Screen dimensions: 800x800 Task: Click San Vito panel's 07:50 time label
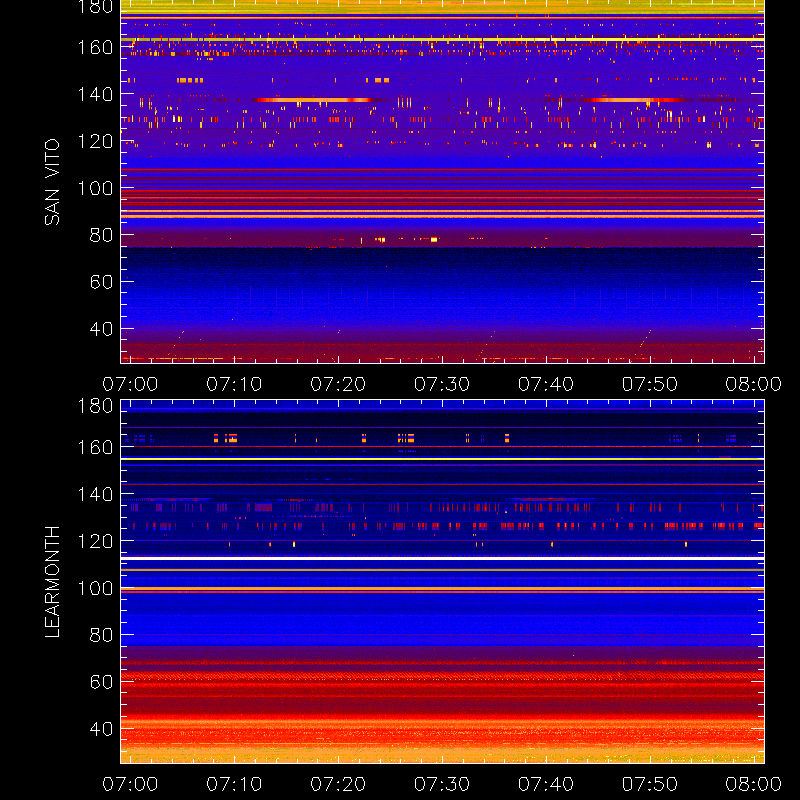pyautogui.click(x=649, y=384)
